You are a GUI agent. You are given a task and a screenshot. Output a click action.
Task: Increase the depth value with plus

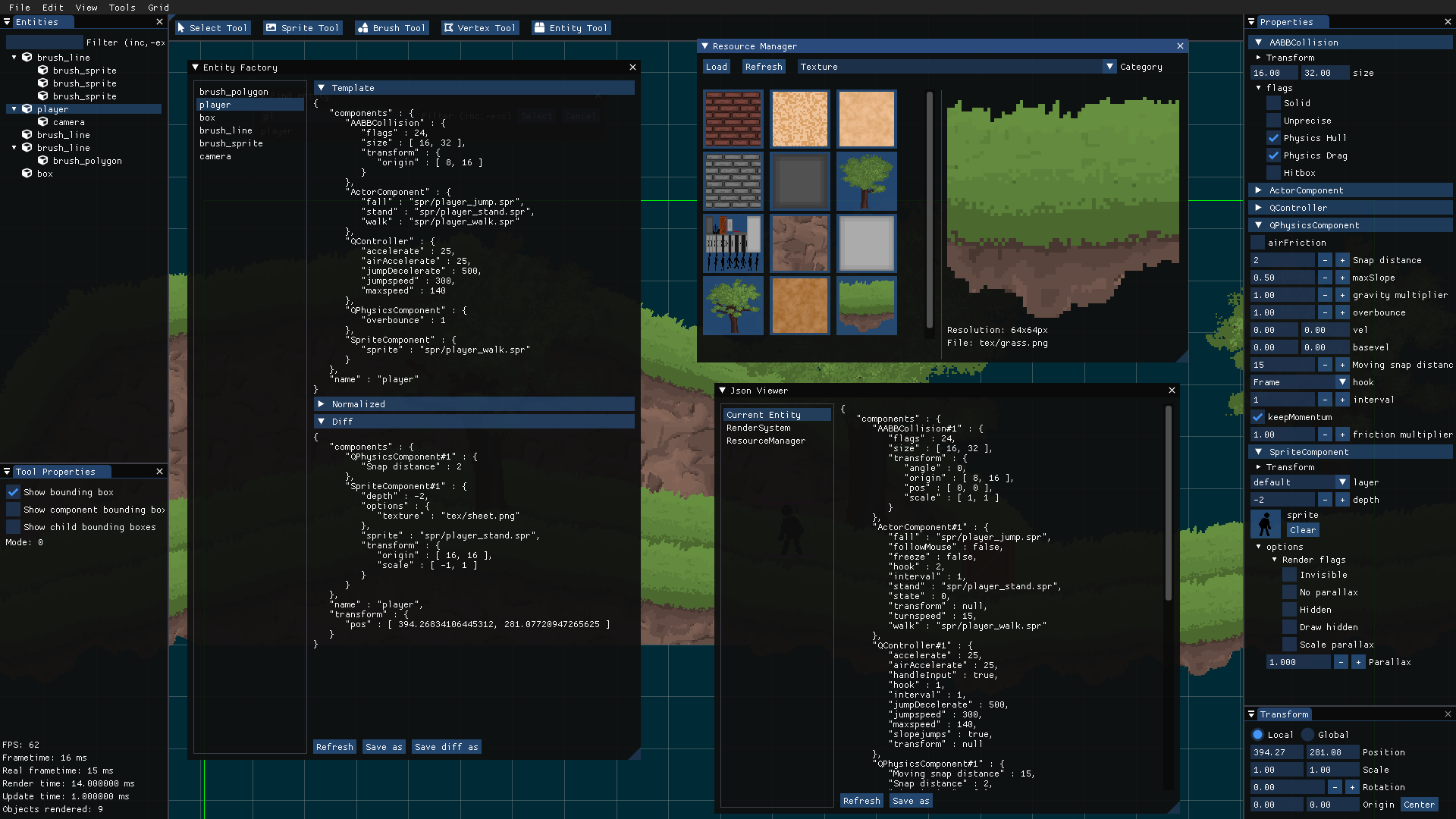pos(1342,500)
